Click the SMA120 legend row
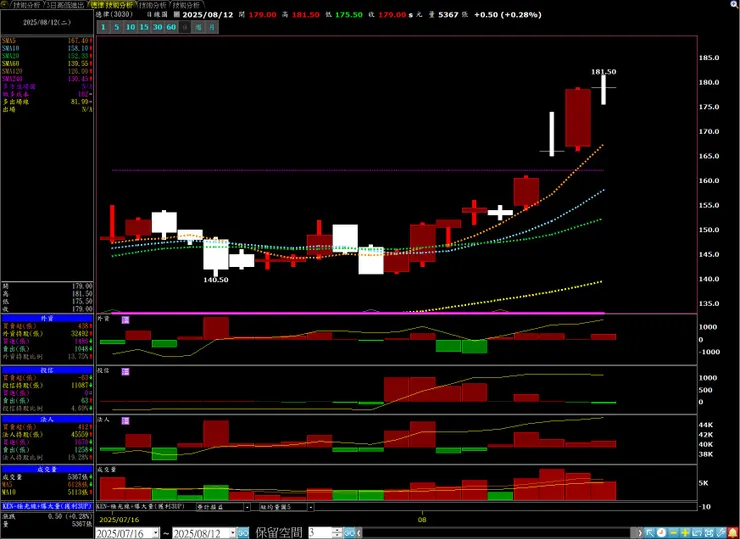Image resolution: width=740 pixels, height=539 pixels. (x=47, y=71)
